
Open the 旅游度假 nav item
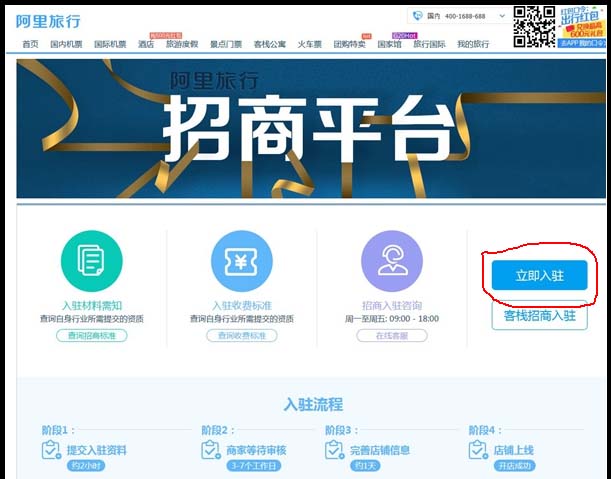point(182,44)
